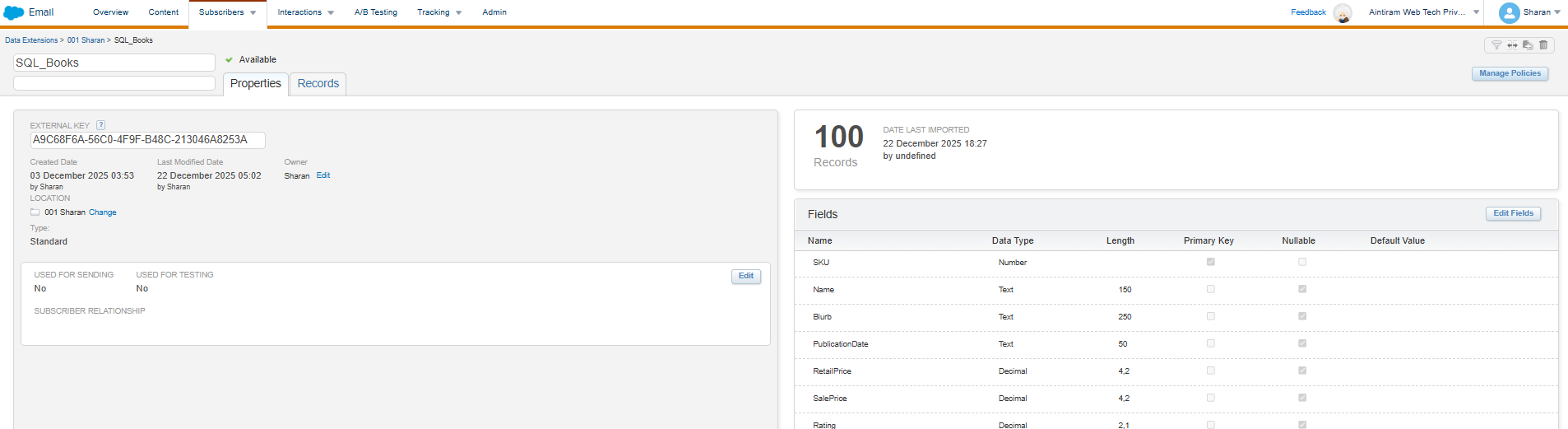Click the copy data extension icon

coord(1528,45)
